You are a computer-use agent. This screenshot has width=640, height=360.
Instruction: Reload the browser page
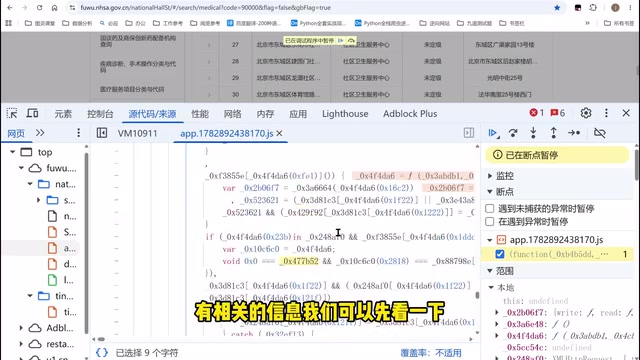[x=40, y=8]
